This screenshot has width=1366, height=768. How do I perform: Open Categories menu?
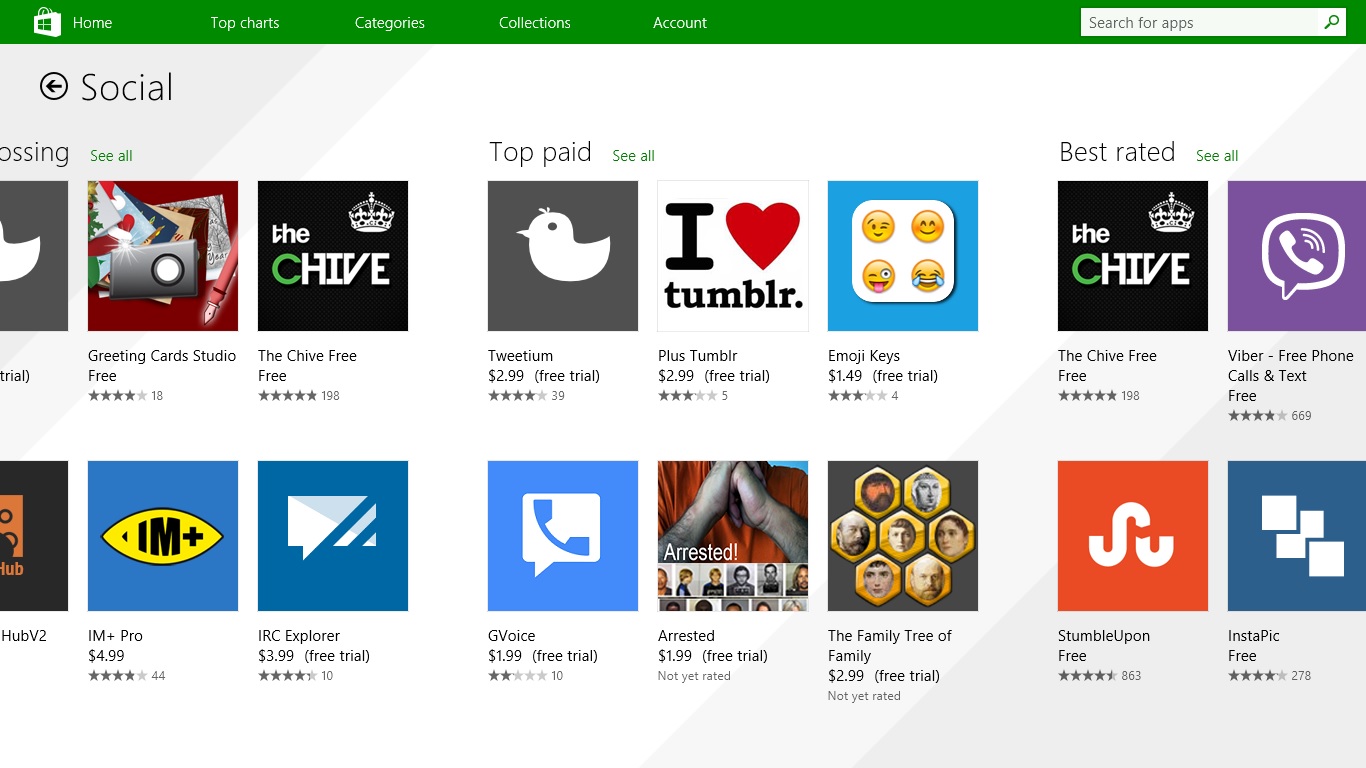[x=390, y=22]
